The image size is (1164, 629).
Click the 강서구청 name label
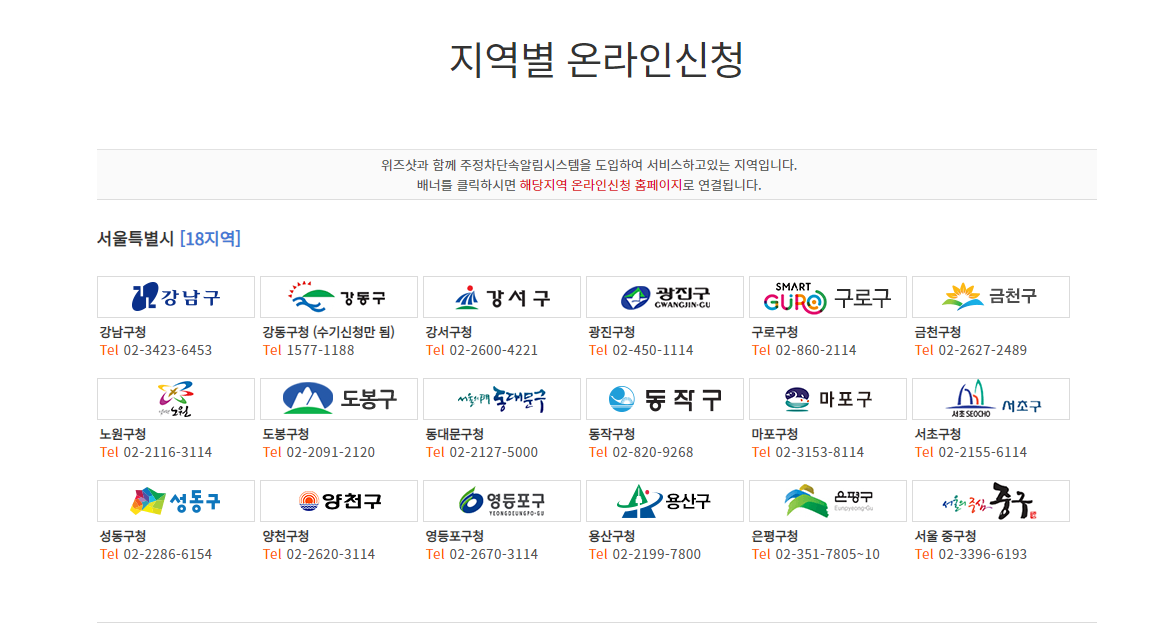(x=448, y=332)
